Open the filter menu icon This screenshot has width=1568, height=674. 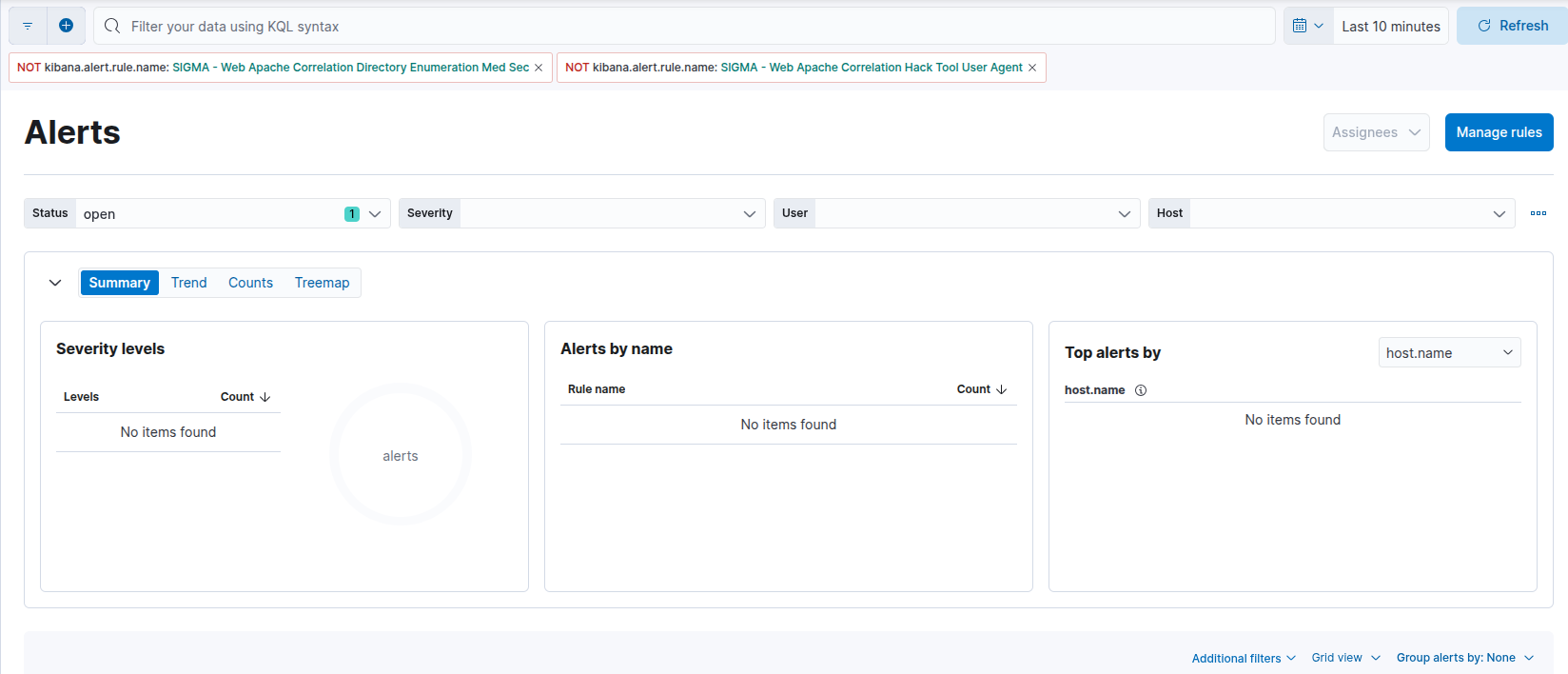click(x=28, y=26)
